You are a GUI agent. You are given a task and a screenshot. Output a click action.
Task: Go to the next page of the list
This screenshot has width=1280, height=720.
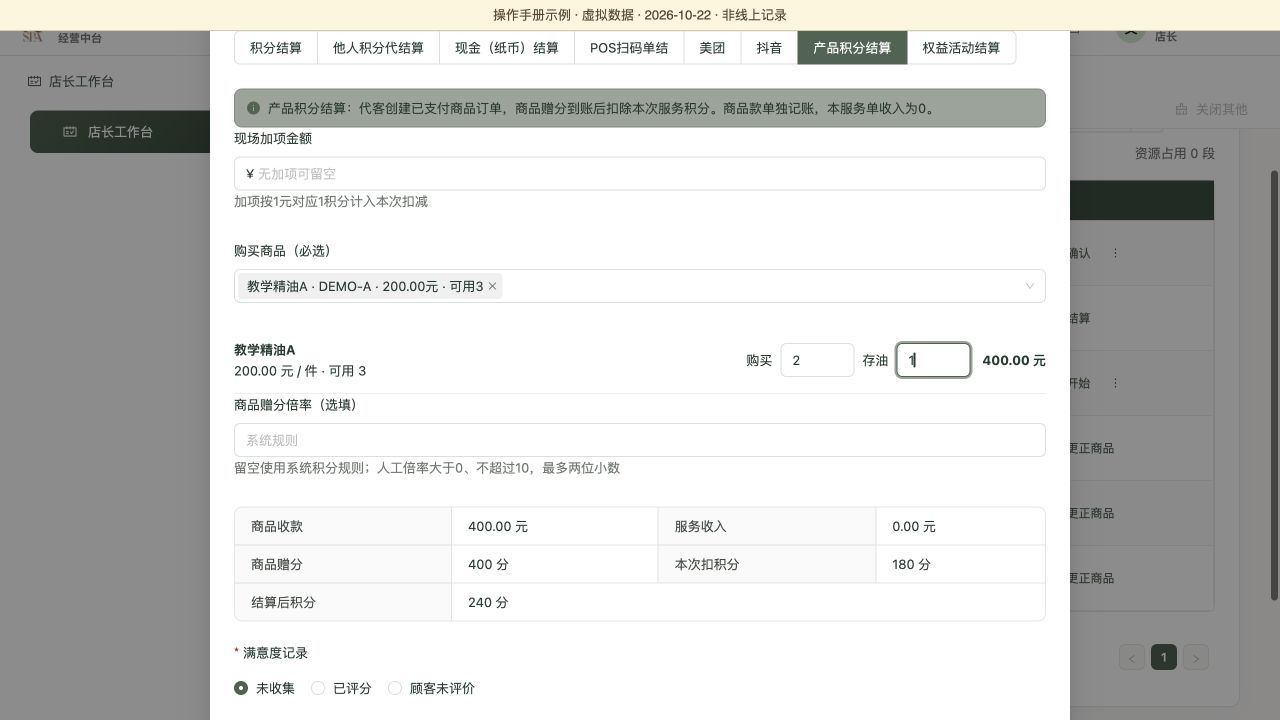1196,657
